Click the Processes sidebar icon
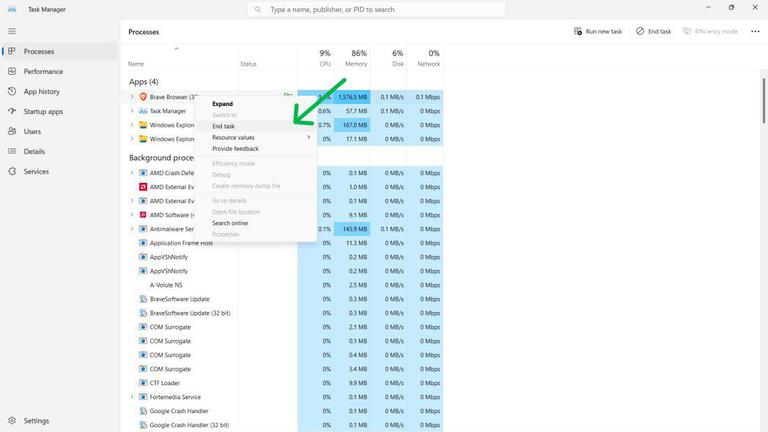 (x=12, y=51)
